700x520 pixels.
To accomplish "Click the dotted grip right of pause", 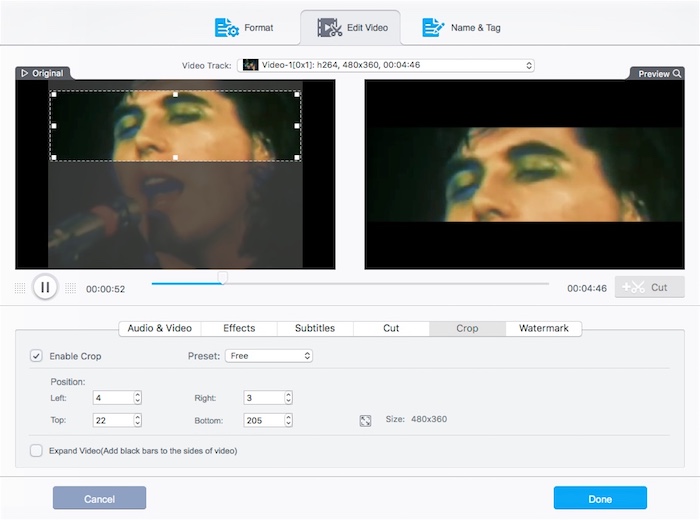I will coord(71,288).
